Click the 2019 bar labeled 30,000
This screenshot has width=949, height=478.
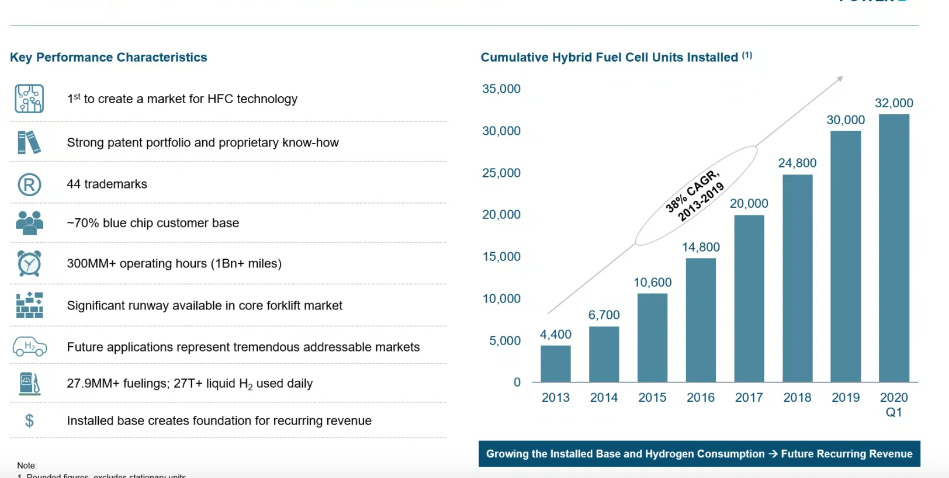(x=845, y=257)
